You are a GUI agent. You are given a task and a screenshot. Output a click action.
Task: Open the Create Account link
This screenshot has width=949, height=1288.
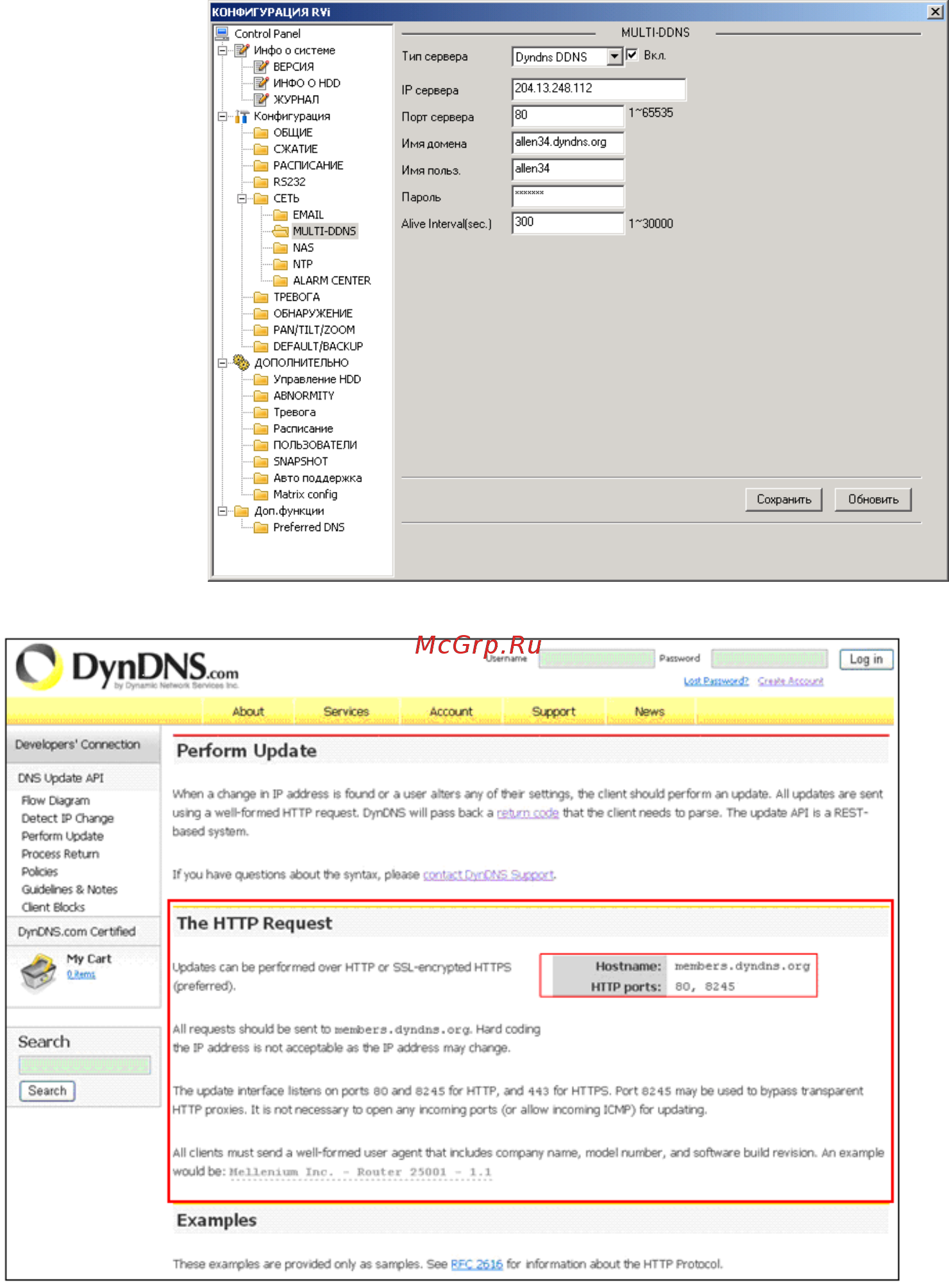click(x=790, y=681)
